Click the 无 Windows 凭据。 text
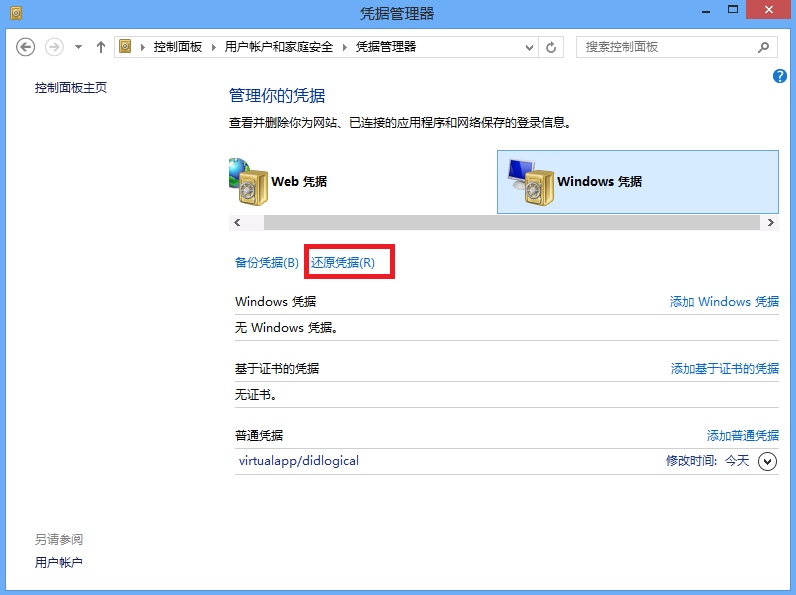 [286, 328]
